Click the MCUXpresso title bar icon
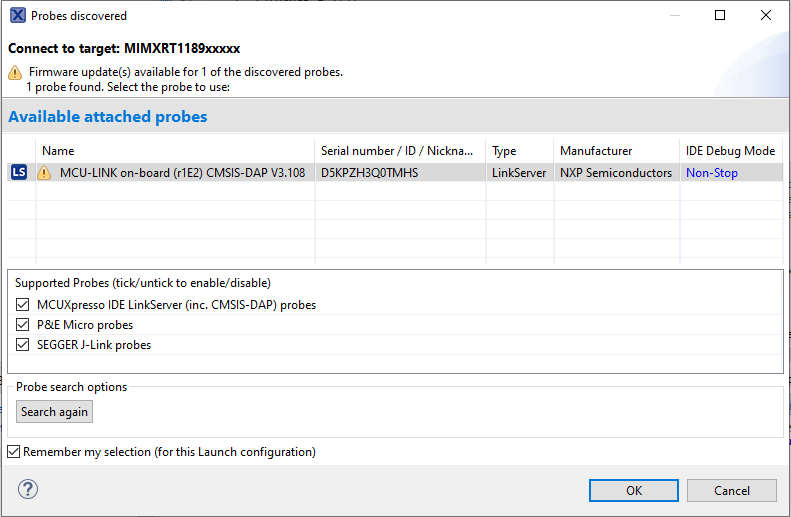Image resolution: width=791 pixels, height=517 pixels. (x=17, y=16)
